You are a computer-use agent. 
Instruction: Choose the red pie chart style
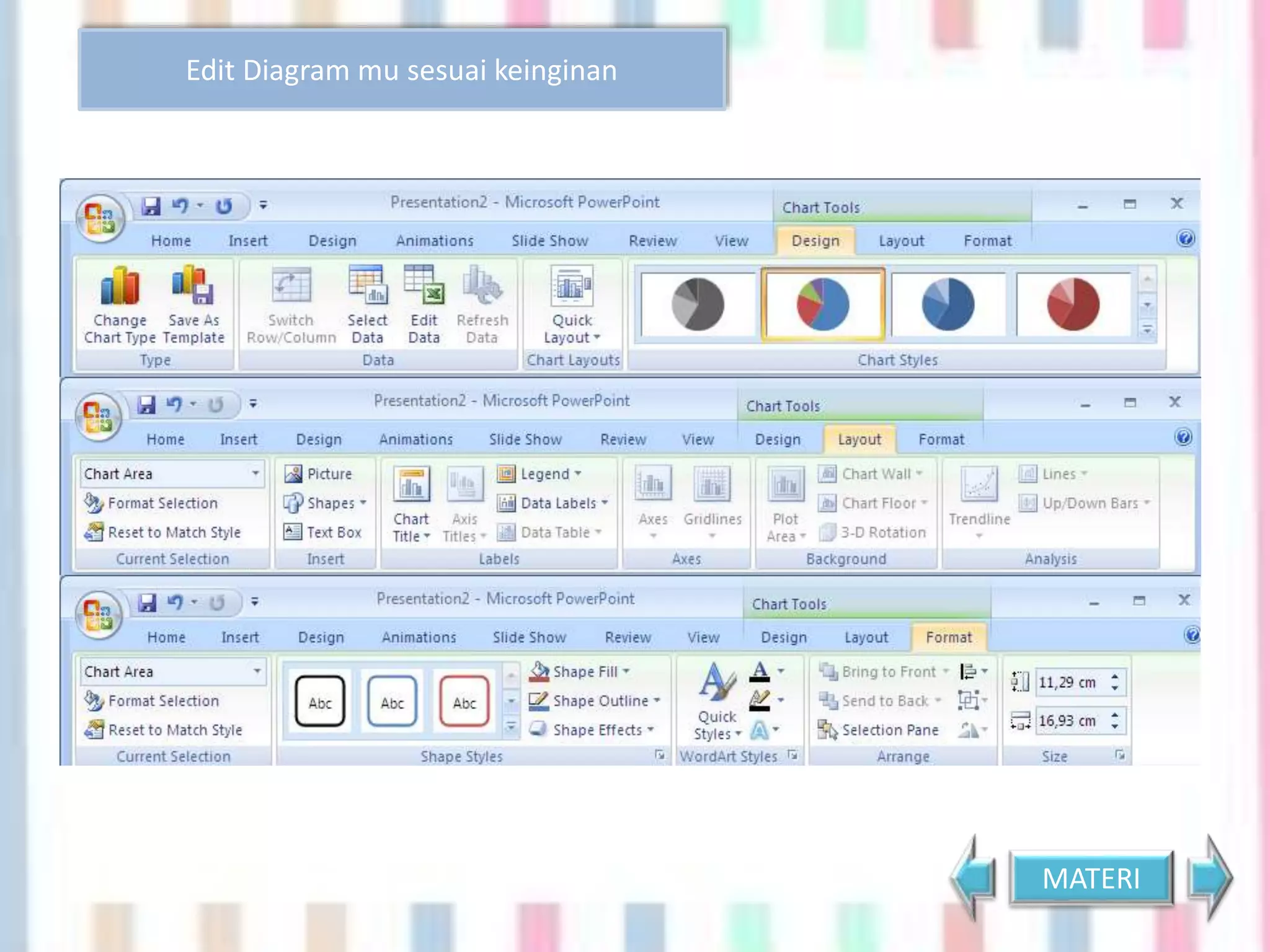[x=1073, y=304]
